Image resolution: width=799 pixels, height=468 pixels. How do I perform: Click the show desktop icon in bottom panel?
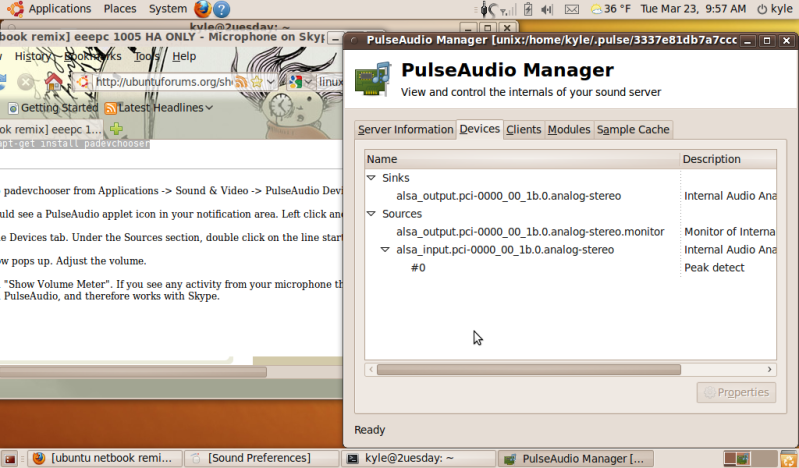click(10, 458)
